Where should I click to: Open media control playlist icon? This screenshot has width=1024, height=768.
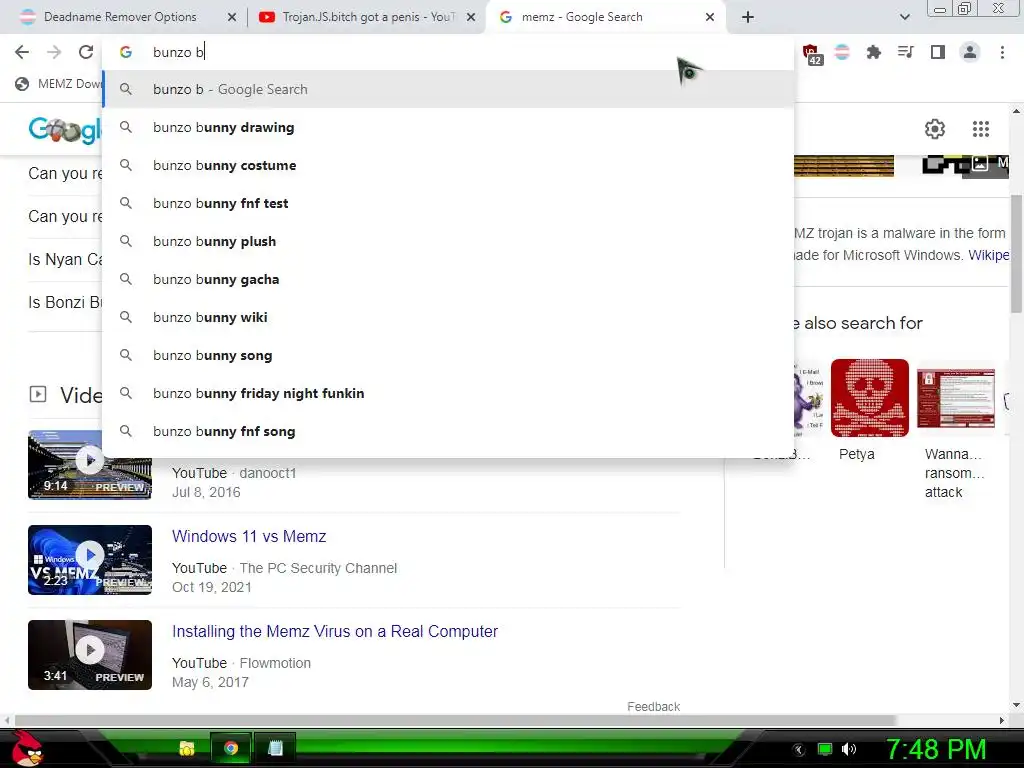click(x=905, y=52)
